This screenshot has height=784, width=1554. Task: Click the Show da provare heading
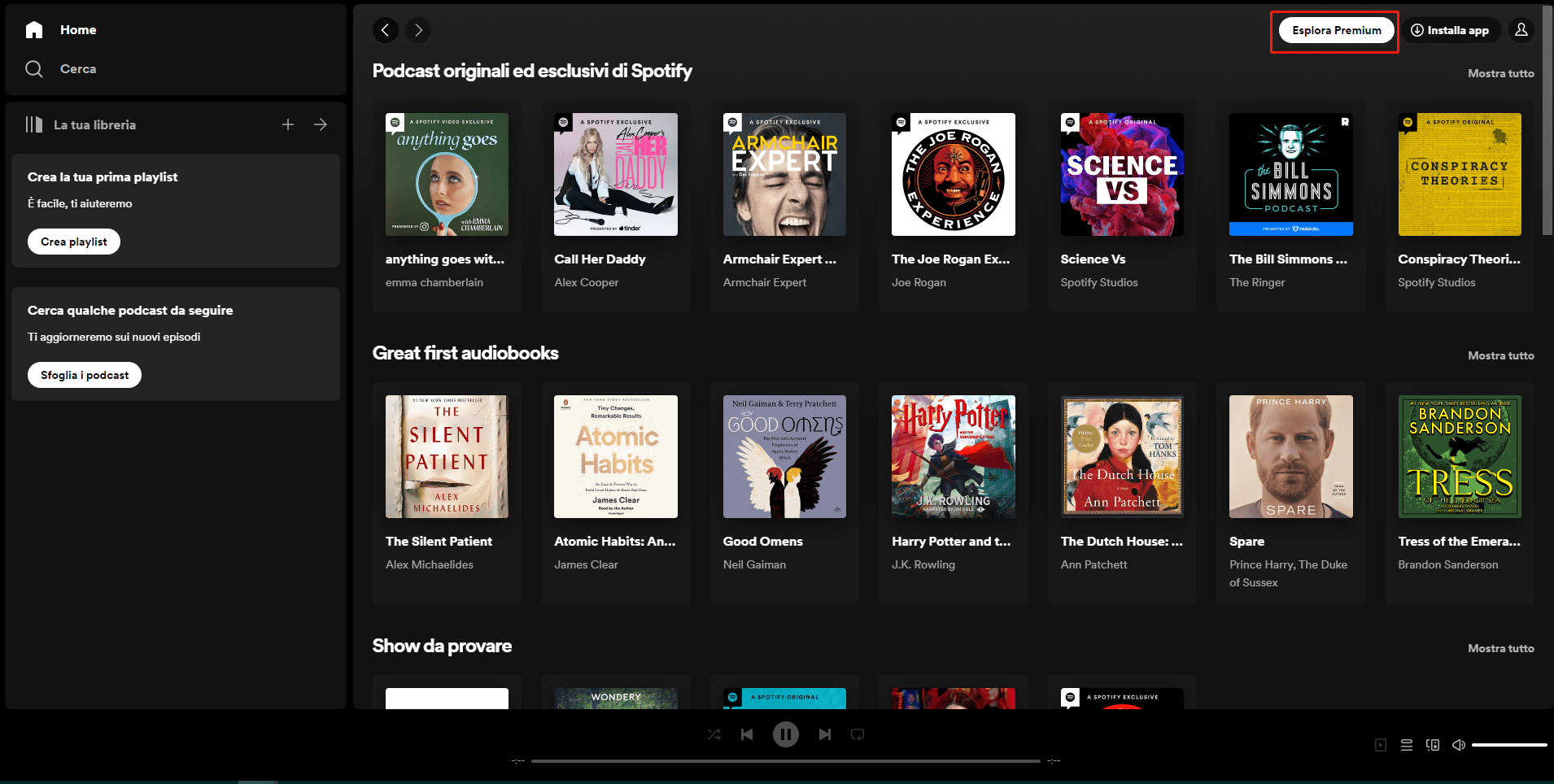pos(442,646)
